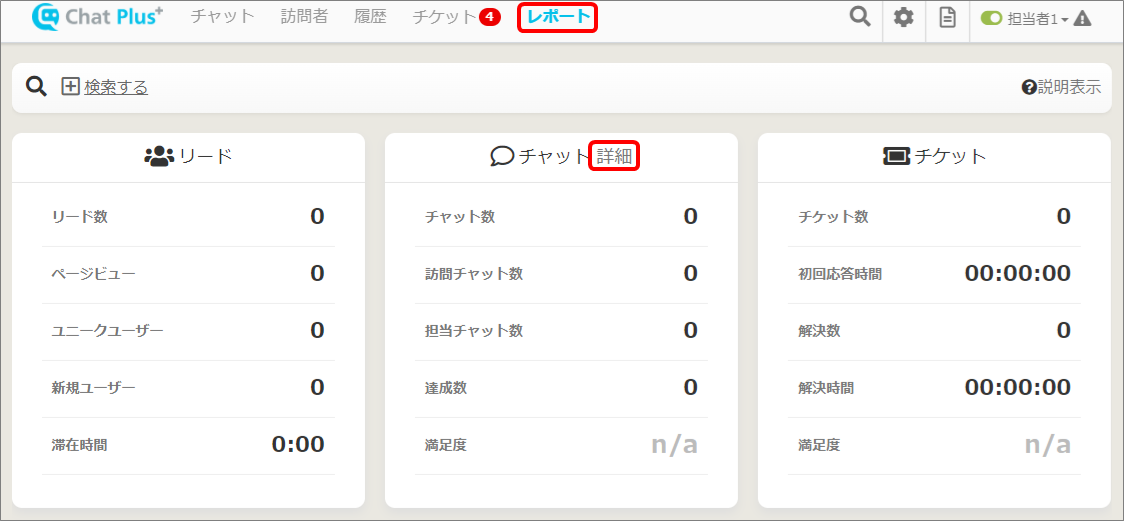Open the チャット 詳細 link
The image size is (1124, 521).
614,156
